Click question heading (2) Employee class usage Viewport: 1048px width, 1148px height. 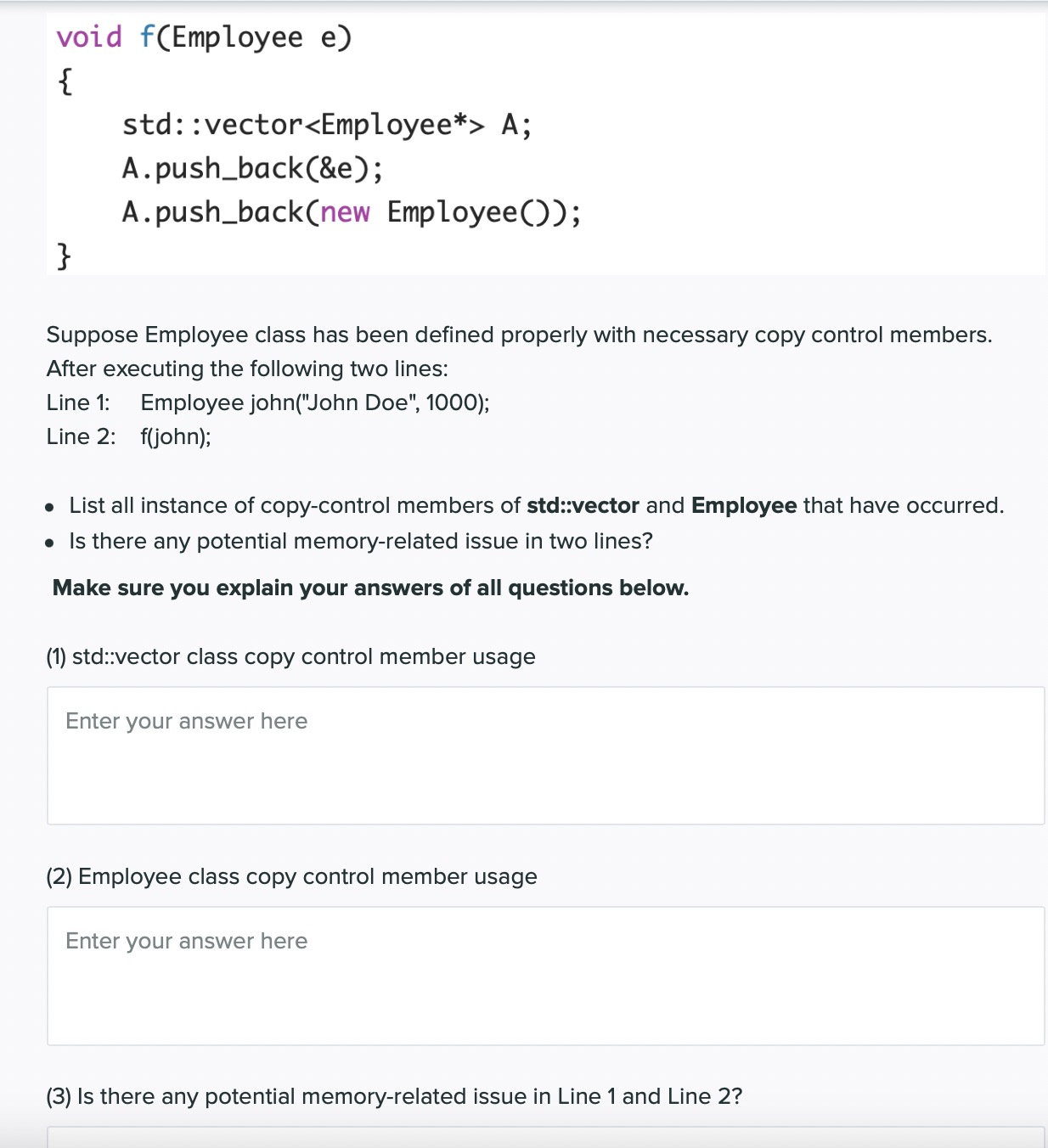click(291, 876)
